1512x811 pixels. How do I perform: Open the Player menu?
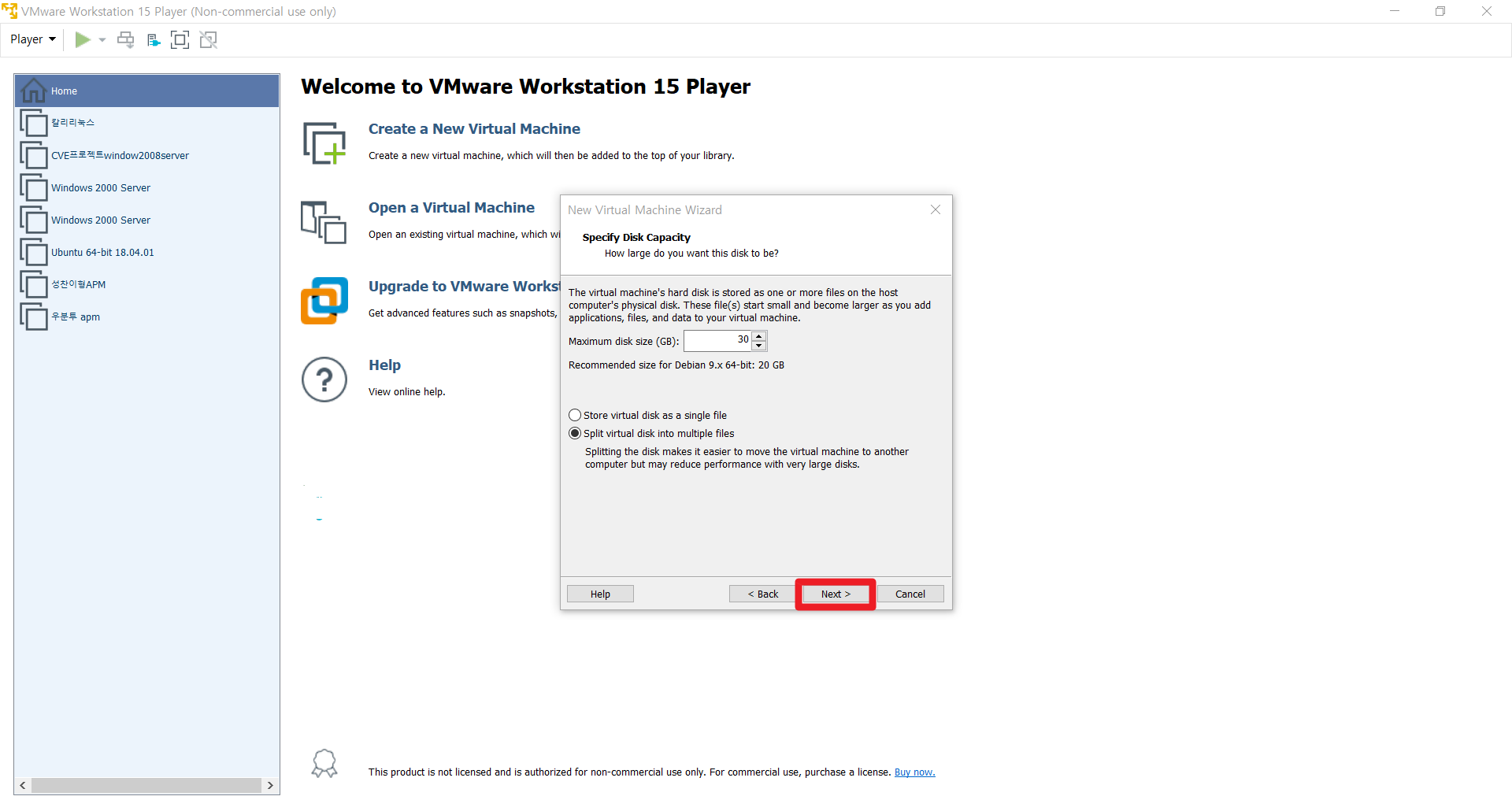click(x=32, y=39)
